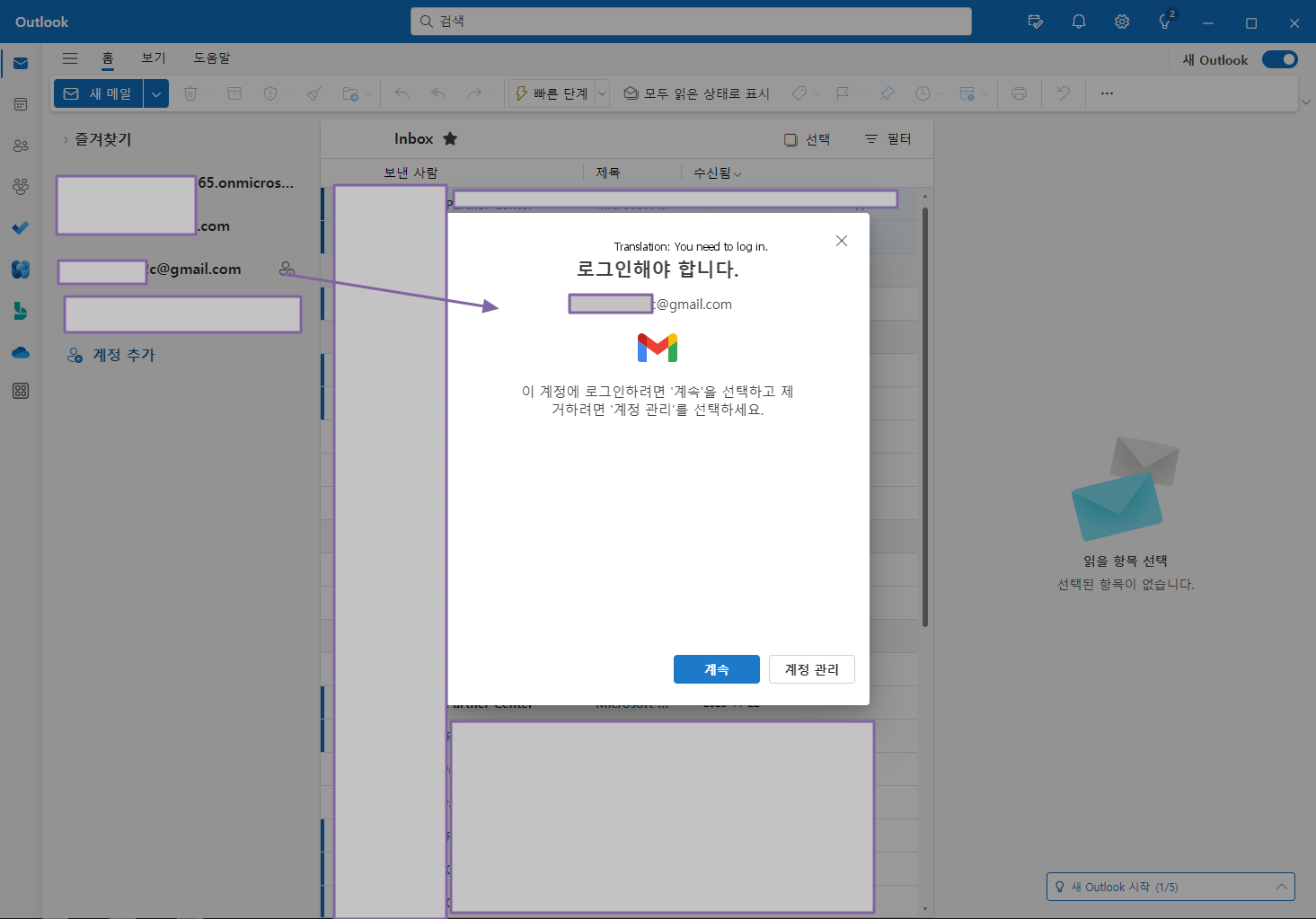Open the 필터 filter menu
This screenshot has height=919, width=1316.
888,139
